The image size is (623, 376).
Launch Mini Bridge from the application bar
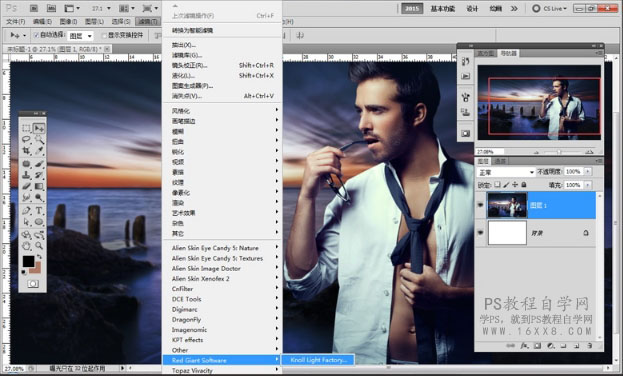[51, 8]
